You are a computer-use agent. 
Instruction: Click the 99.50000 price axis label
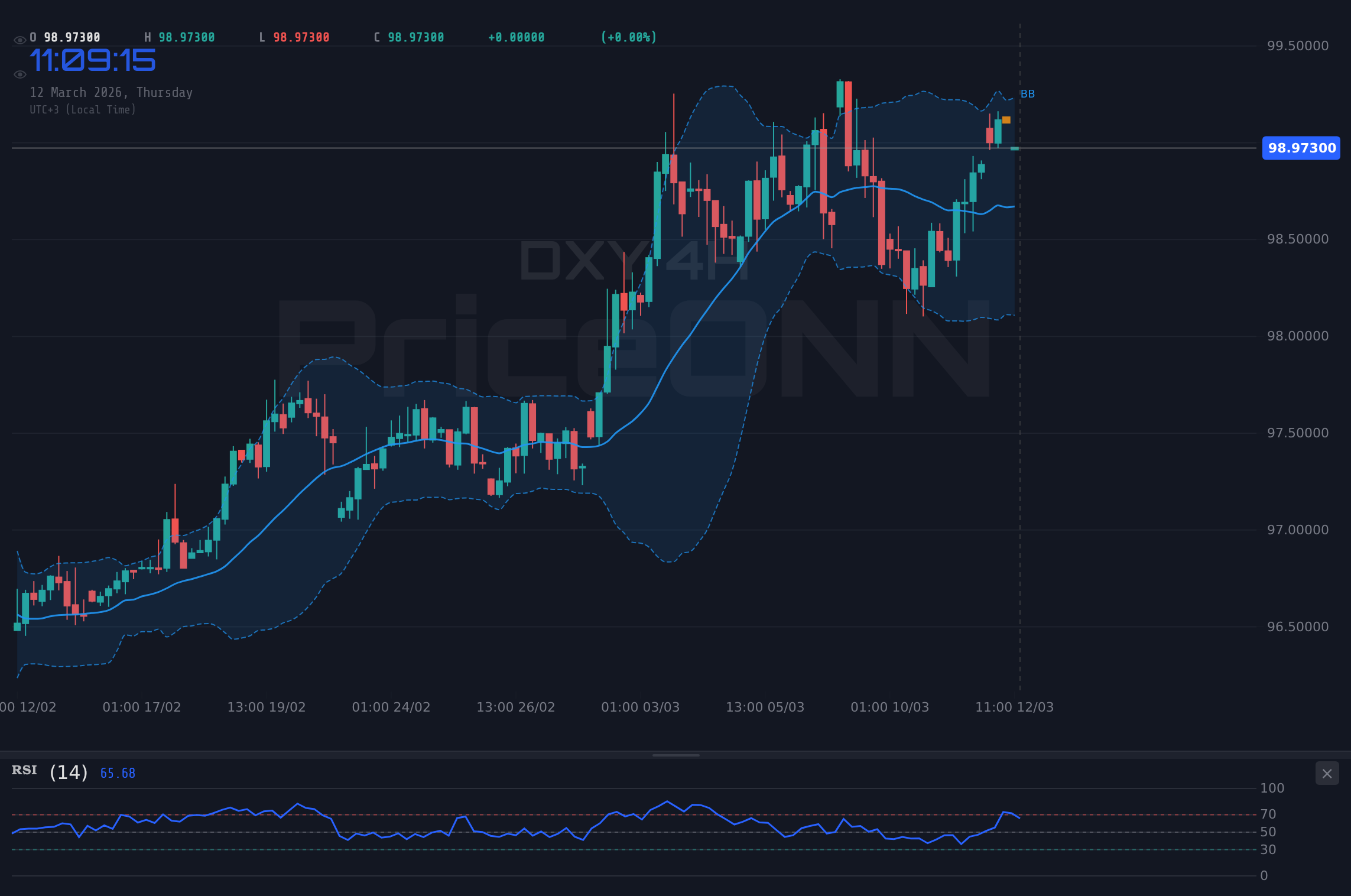click(x=1298, y=46)
